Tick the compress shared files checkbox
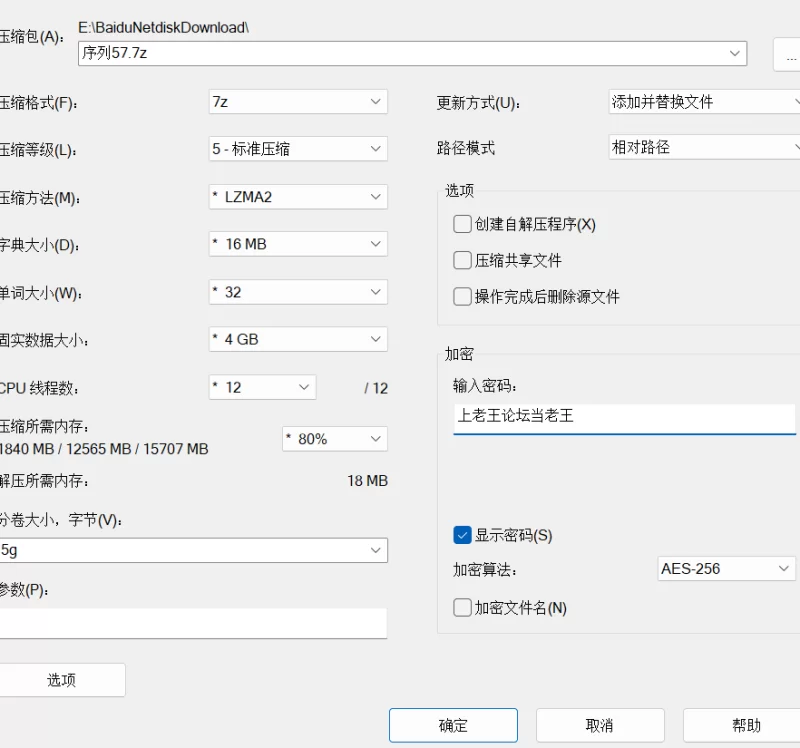This screenshot has height=748, width=800. click(462, 260)
